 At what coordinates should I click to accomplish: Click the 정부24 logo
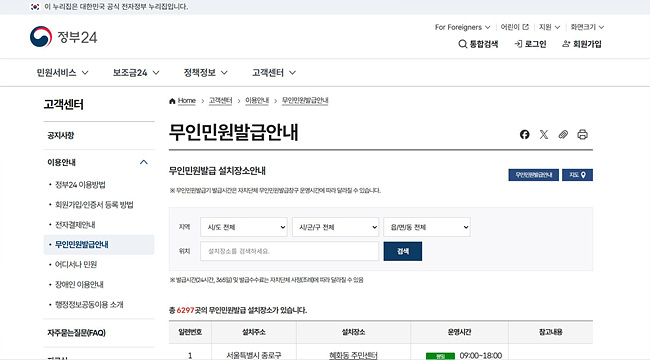63,37
